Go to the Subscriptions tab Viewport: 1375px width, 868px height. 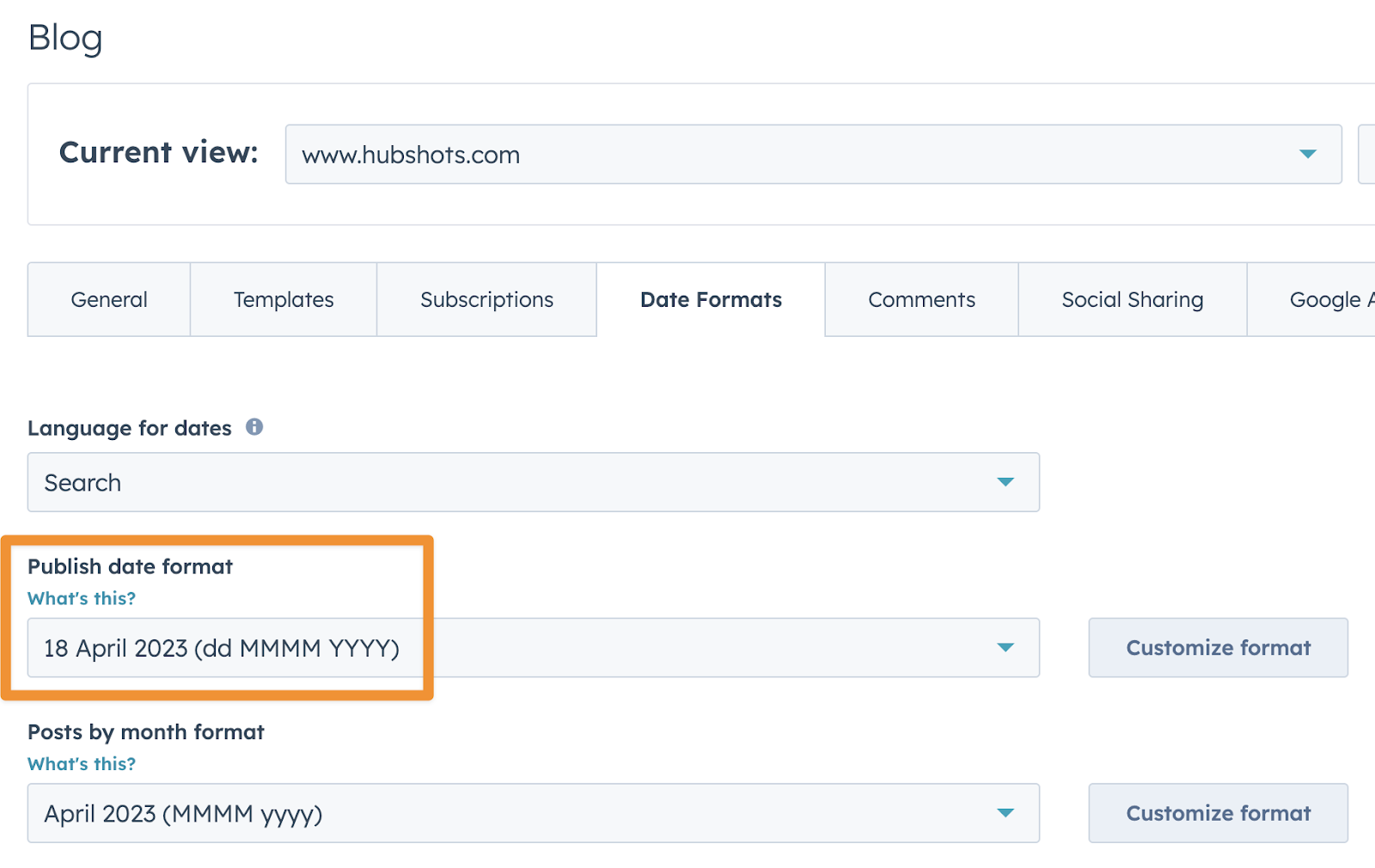pyautogui.click(x=486, y=300)
